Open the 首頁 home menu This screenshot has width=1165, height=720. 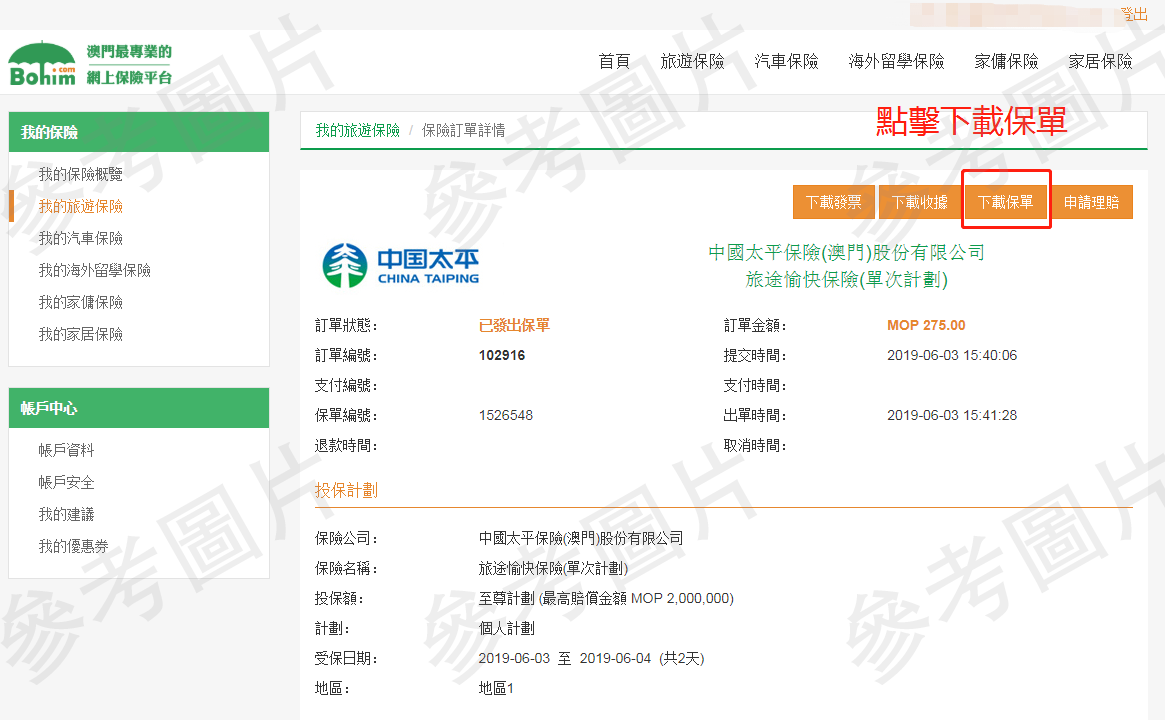[614, 62]
